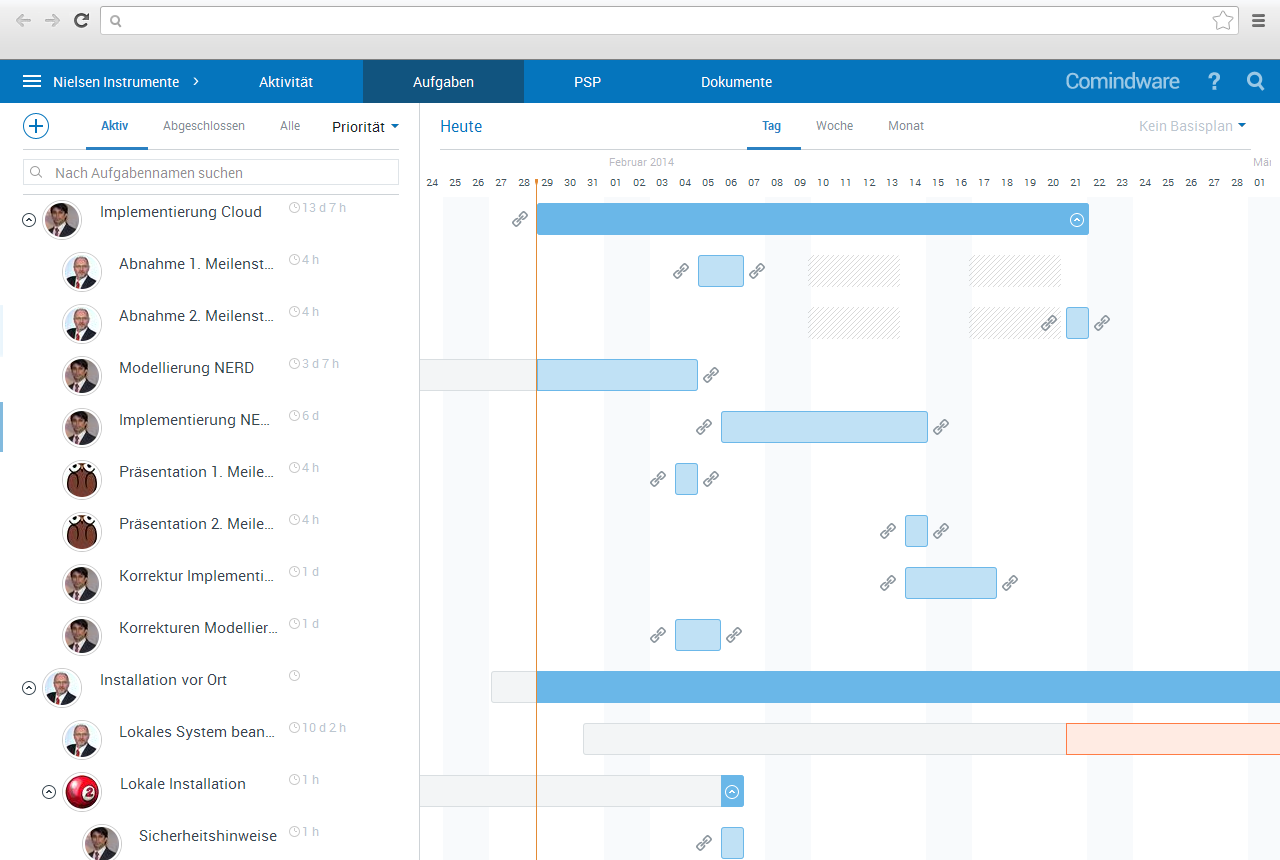
Task: Click link icon left of Sicherheitshinweise bar
Action: 704,843
